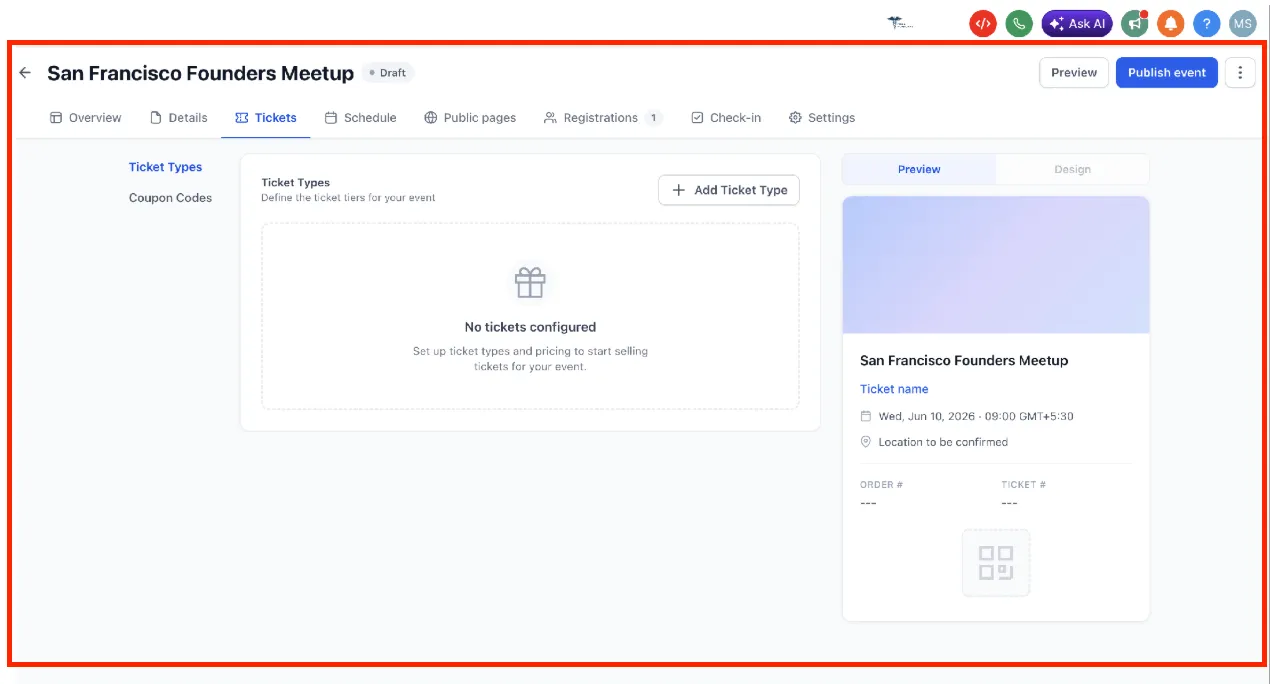1270x684 pixels.
Task: Open Coupon Codes section
Action: tap(170, 198)
